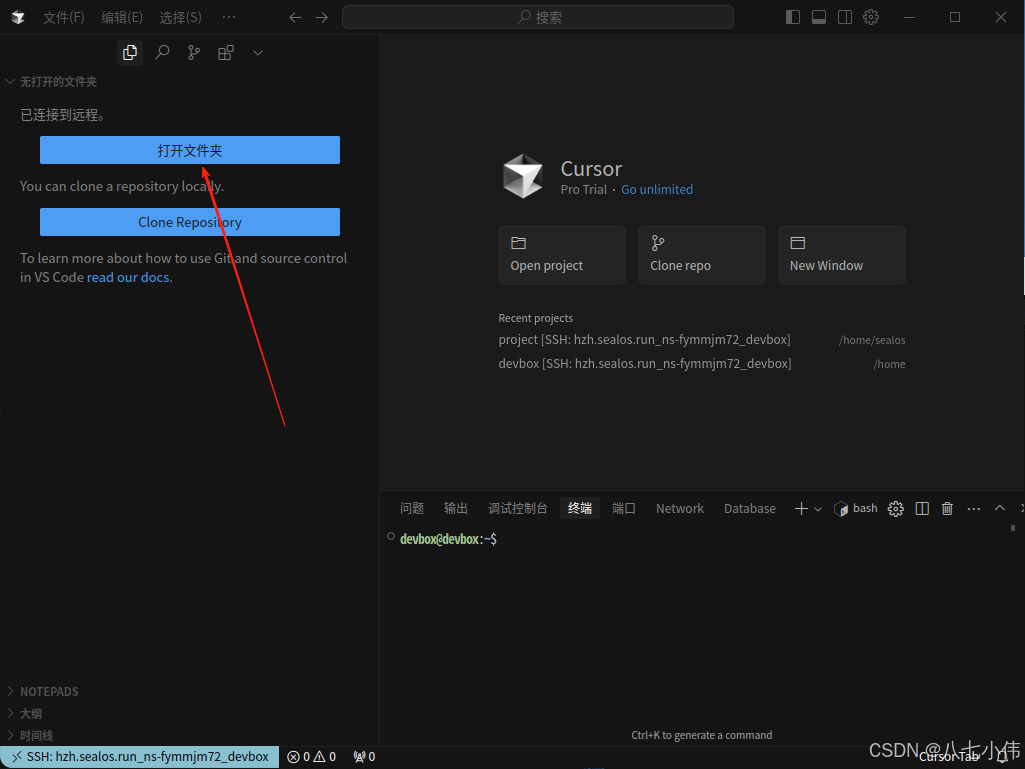Show more menus via title bar ellipsis
Viewport: 1025px width, 769px height.
pos(229,17)
